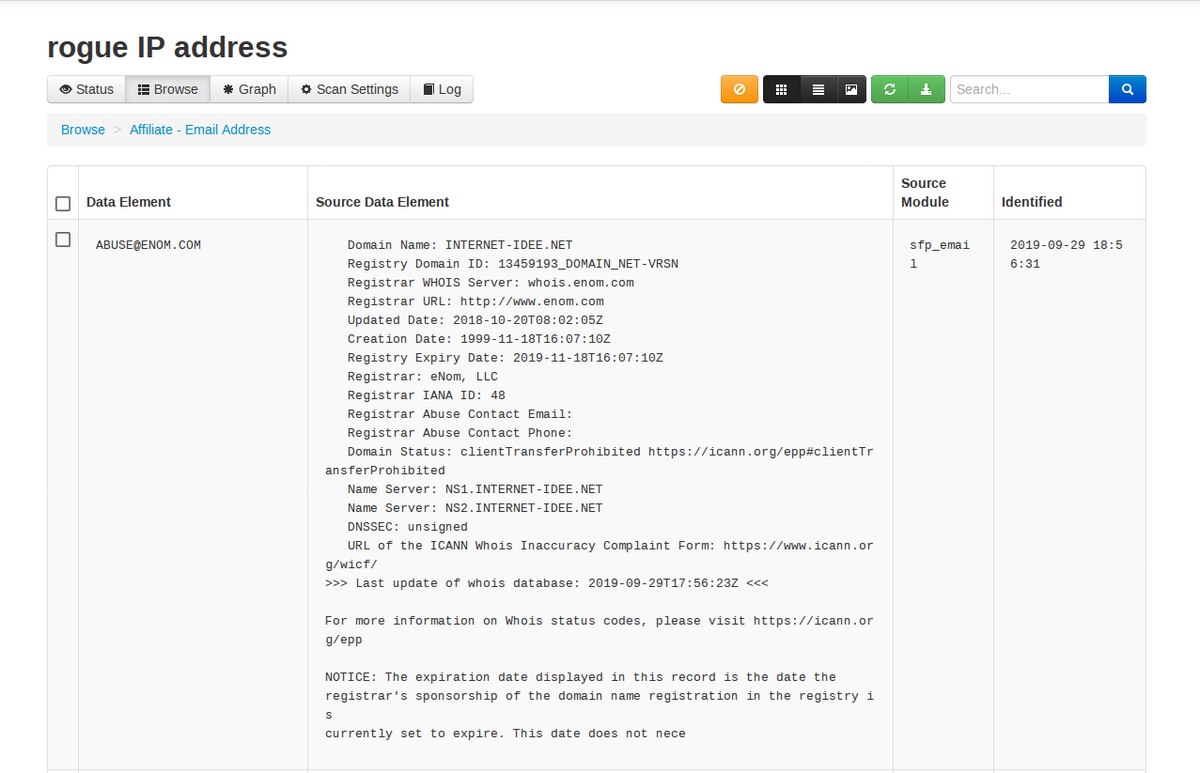1200x773 pixels.
Task: Check the ABUSE@ENOM.COM row checkbox
Action: pos(63,239)
